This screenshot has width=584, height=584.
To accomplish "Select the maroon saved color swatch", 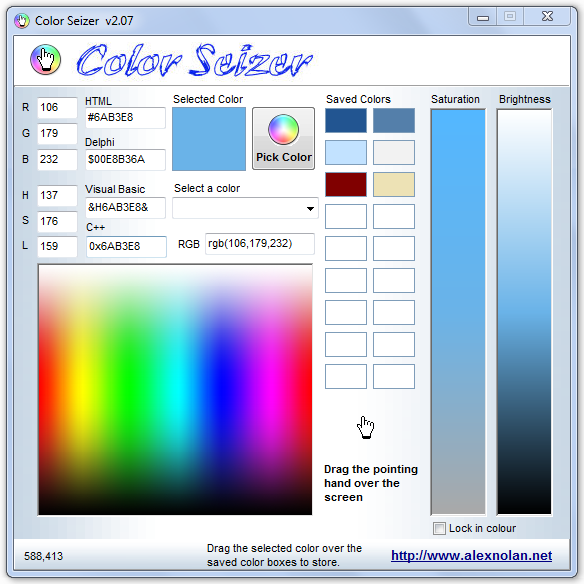I will click(346, 184).
